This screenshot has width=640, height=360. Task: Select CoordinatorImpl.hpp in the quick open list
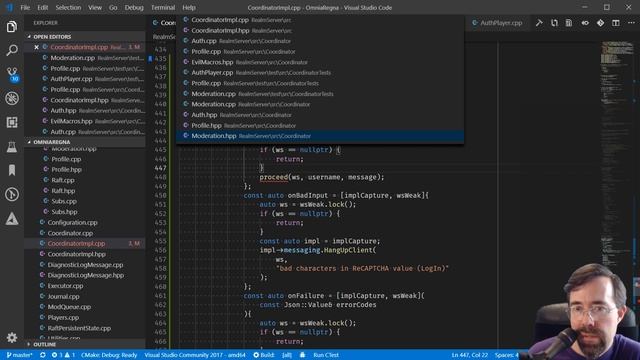tap(320, 31)
